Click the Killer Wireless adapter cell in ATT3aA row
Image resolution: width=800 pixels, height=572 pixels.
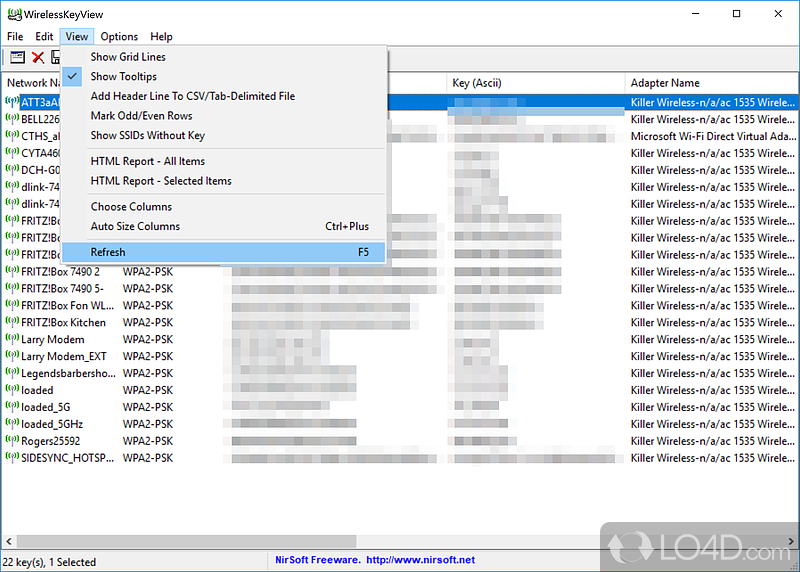click(x=712, y=103)
